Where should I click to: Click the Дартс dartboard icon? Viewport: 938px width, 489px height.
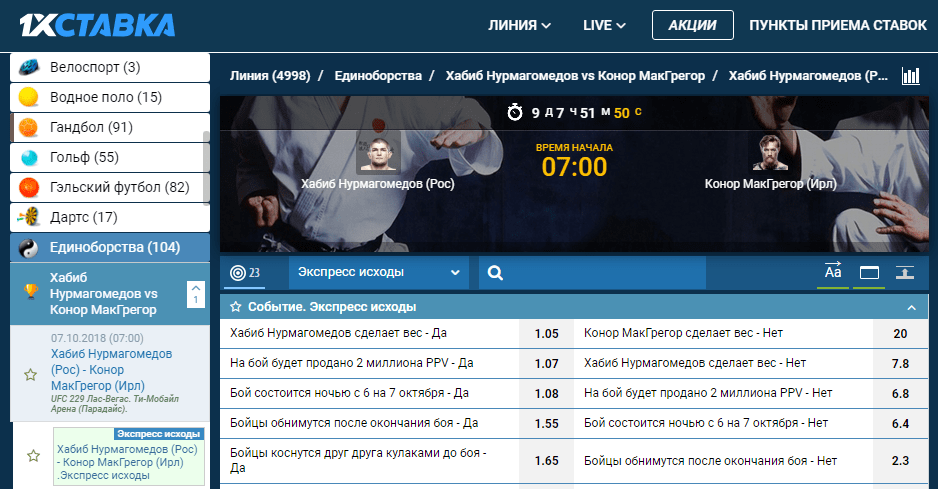(29, 217)
